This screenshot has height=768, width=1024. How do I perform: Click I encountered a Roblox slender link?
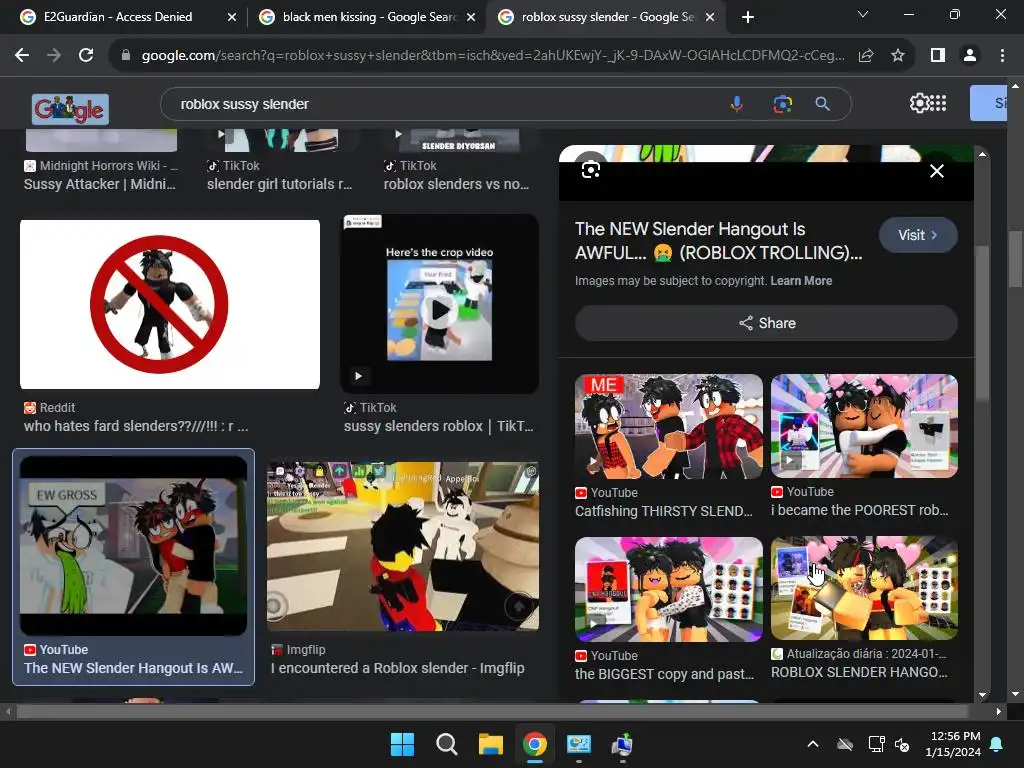click(398, 668)
